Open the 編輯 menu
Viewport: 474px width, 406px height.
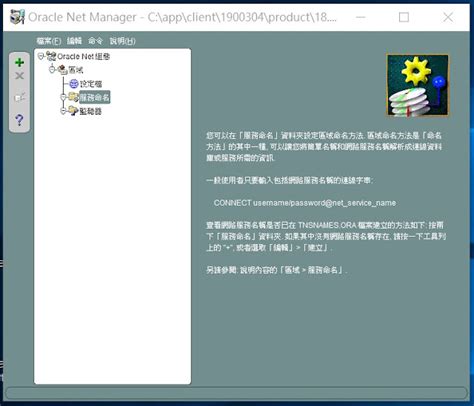(74, 41)
